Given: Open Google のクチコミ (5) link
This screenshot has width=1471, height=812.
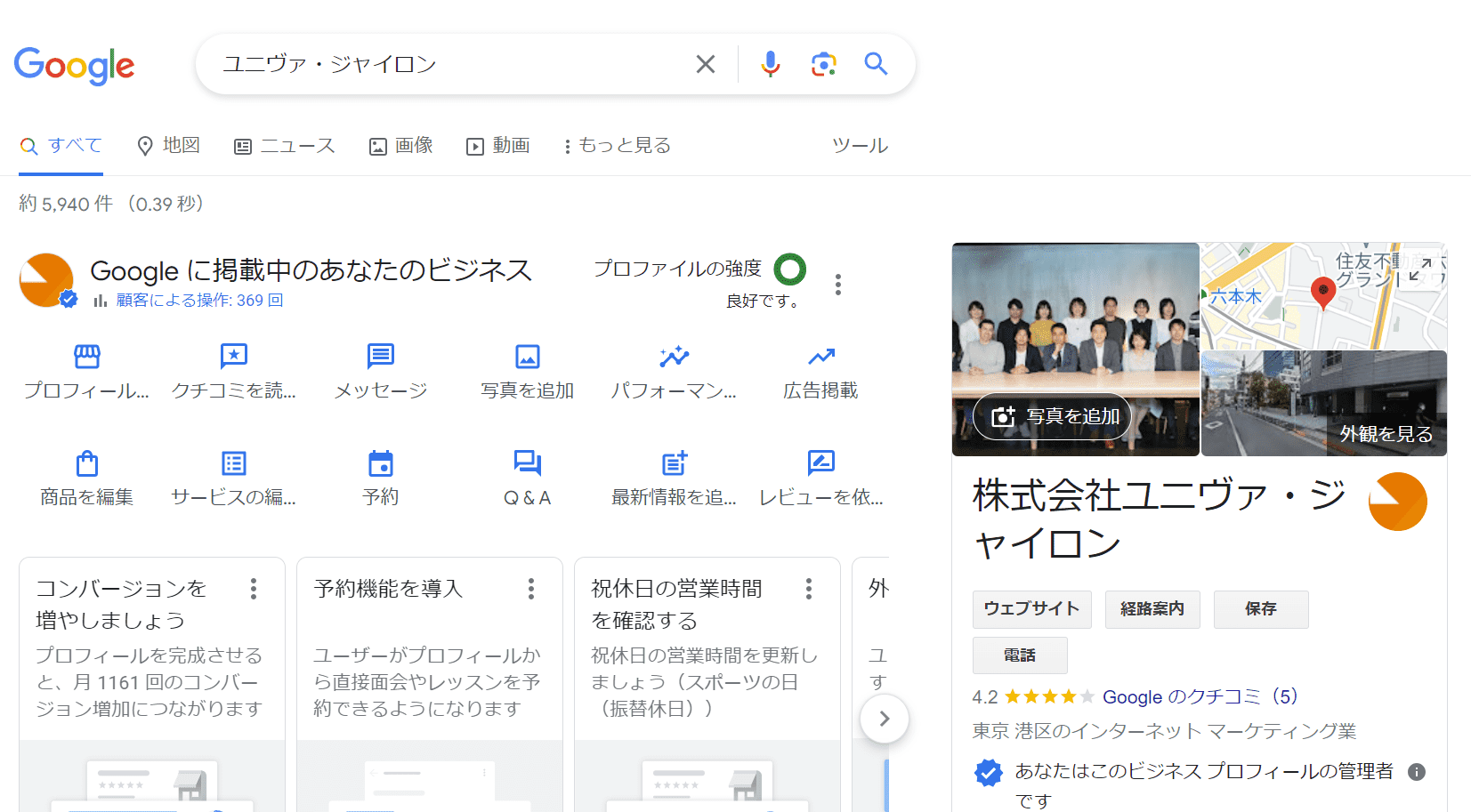Looking at the screenshot, I should [x=1200, y=696].
